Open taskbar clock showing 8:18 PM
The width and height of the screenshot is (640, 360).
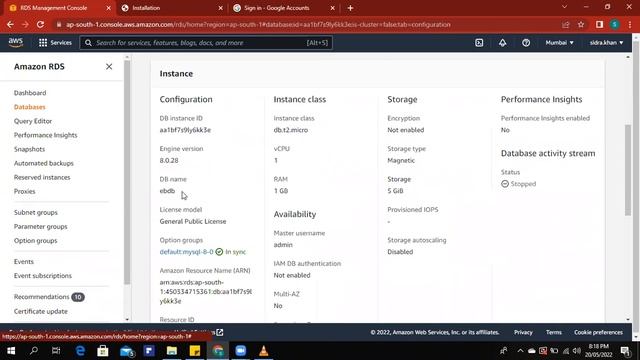pos(599,351)
